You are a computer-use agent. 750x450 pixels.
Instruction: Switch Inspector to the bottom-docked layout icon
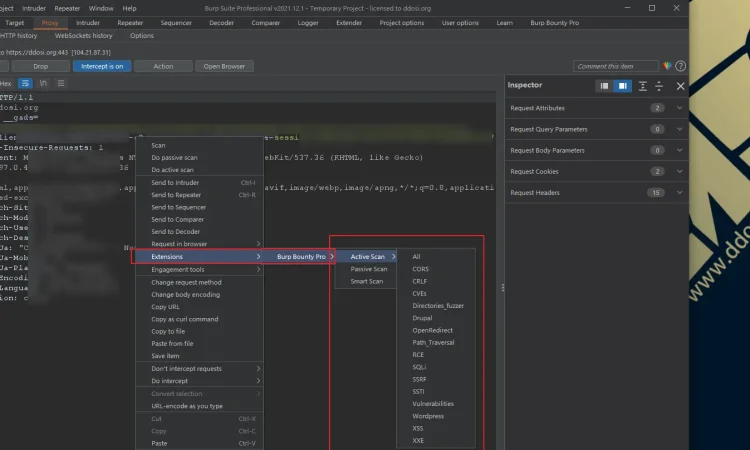[x=604, y=86]
